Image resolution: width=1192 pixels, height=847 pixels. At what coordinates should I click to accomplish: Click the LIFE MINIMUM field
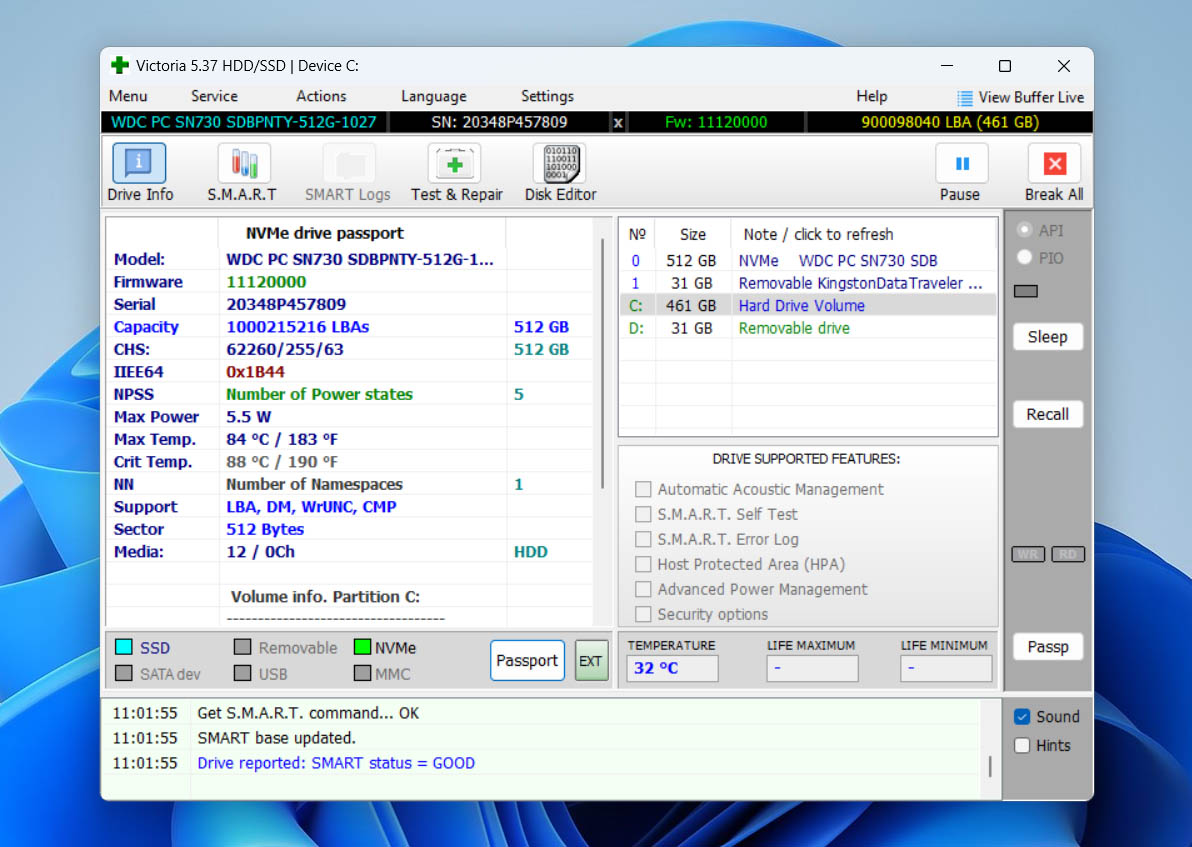946,668
